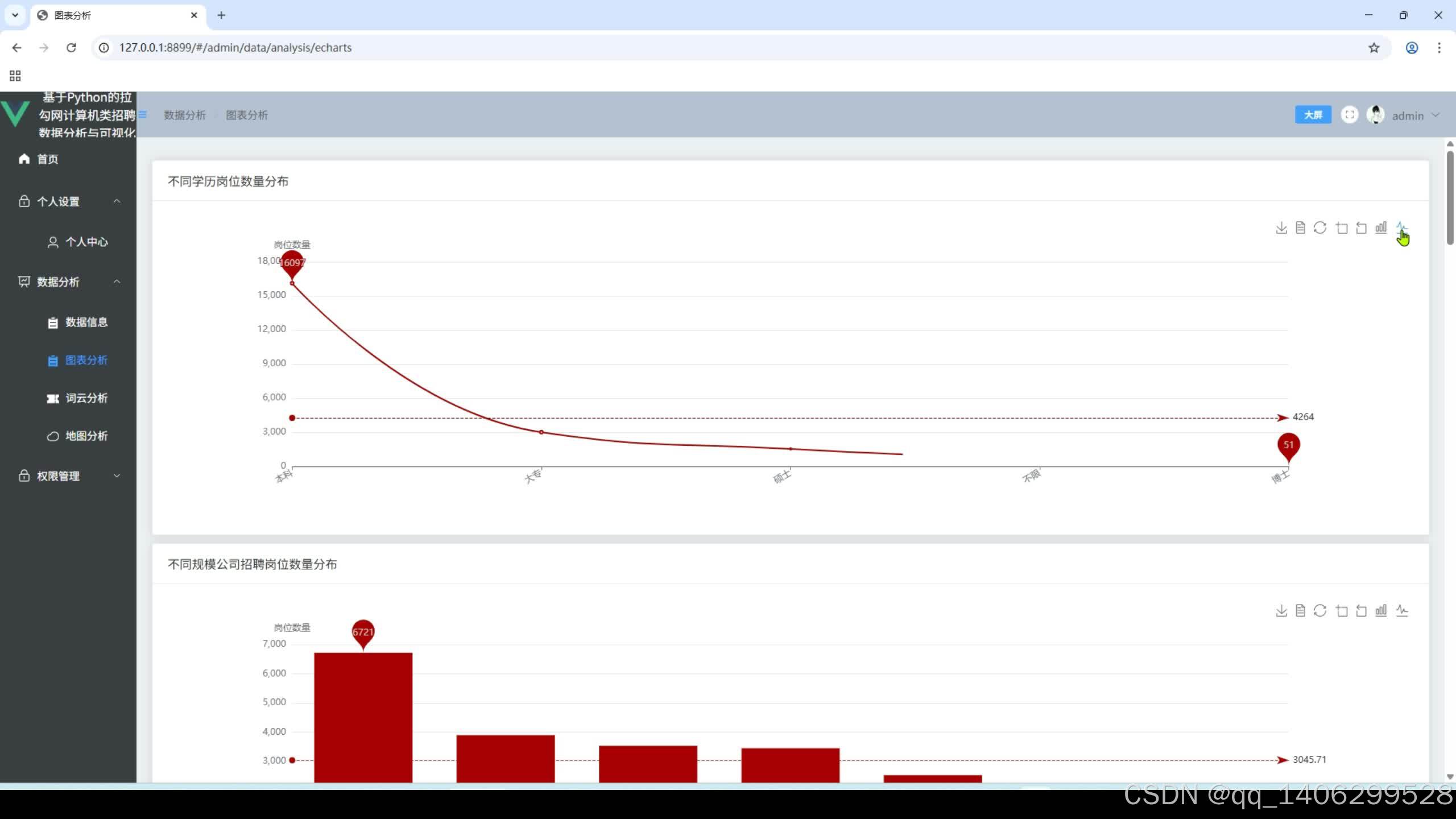Click the 51 min marker pin
This screenshot has height=819, width=1456.
pyautogui.click(x=1288, y=446)
